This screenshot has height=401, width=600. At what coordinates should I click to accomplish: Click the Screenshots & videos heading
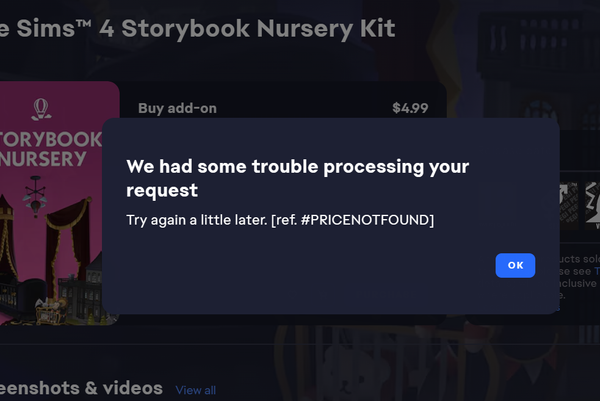[80, 388]
